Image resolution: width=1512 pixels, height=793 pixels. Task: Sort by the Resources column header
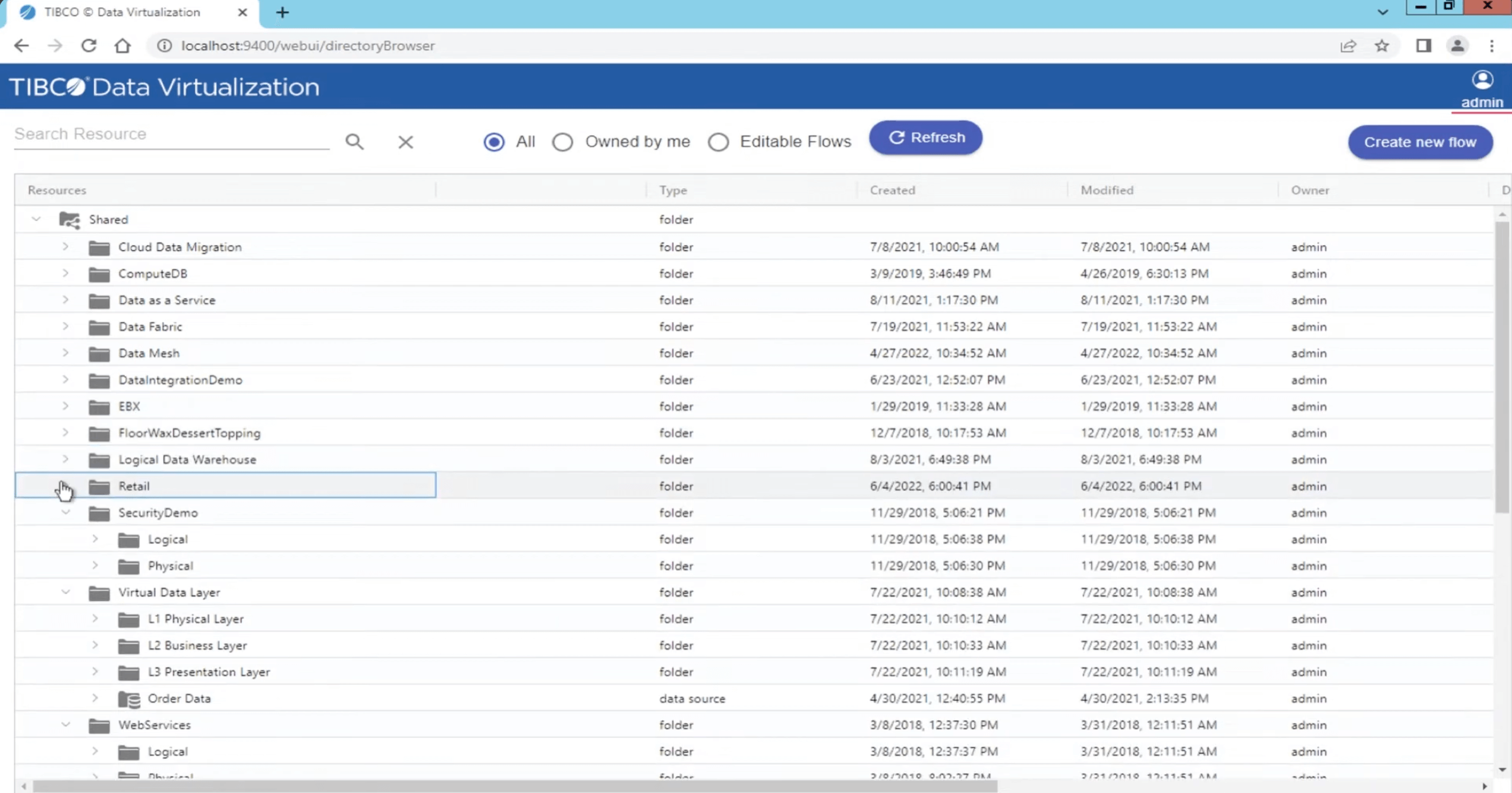tap(57, 190)
